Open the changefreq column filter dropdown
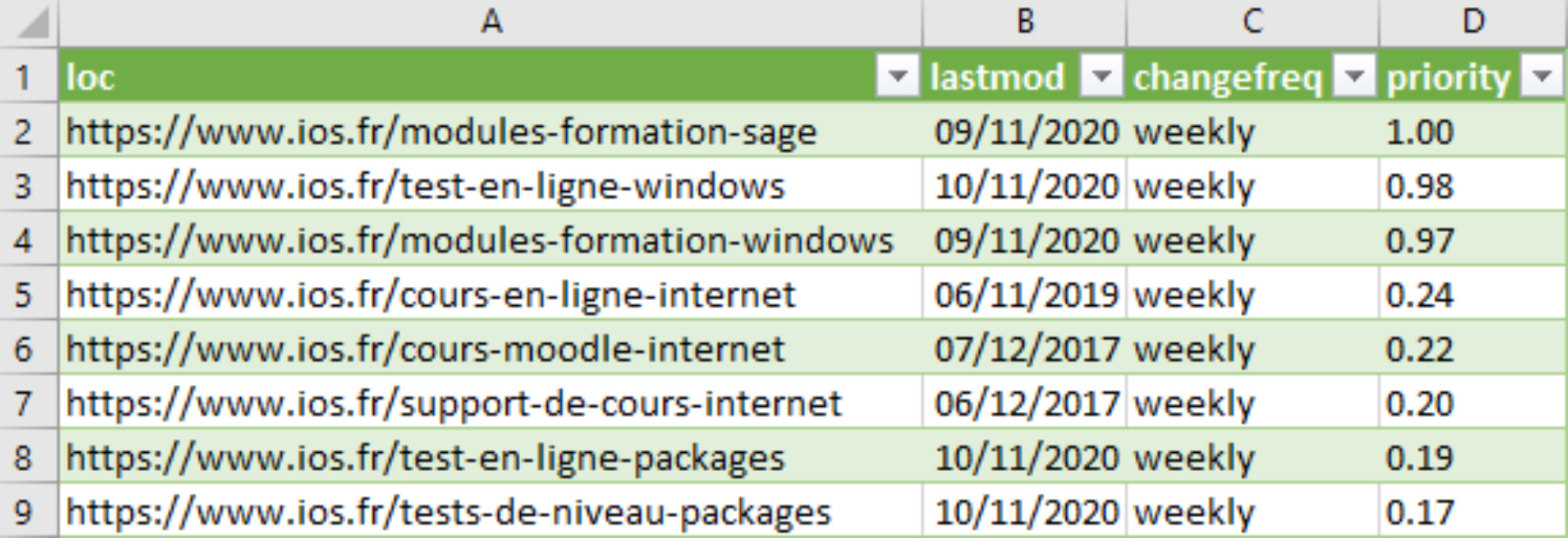 coord(1354,77)
